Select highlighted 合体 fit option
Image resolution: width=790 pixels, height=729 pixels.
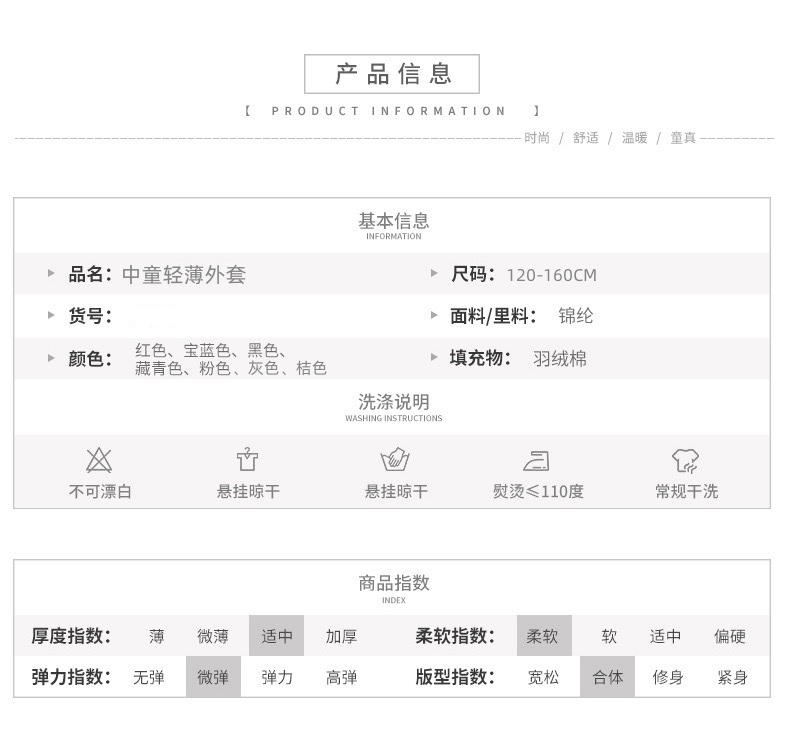607,677
